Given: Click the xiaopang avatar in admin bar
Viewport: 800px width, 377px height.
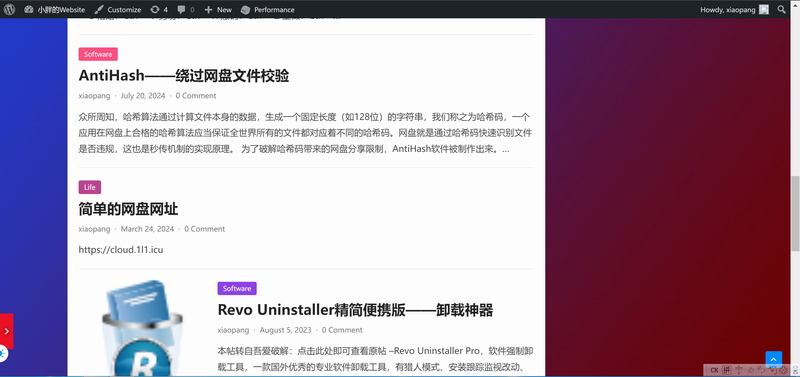Looking at the screenshot, I should (x=764, y=9).
